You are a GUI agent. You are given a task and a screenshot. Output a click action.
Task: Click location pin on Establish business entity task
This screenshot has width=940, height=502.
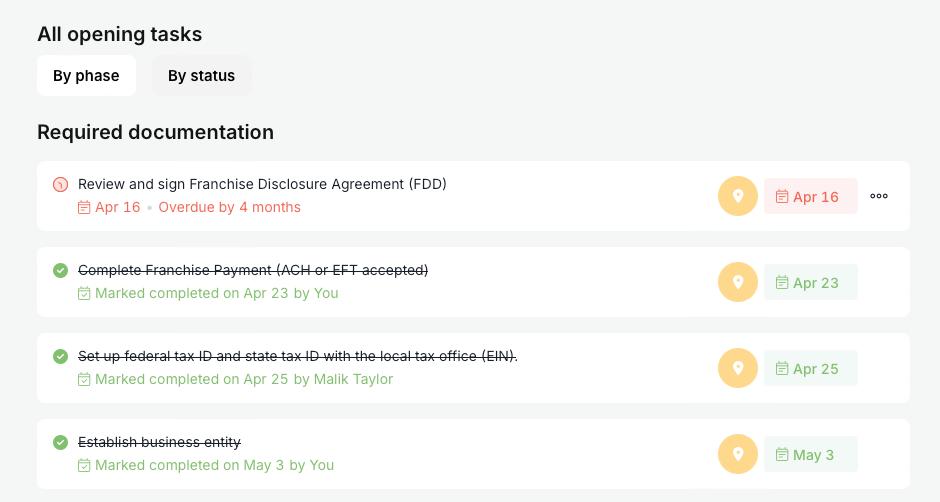pyautogui.click(x=738, y=454)
